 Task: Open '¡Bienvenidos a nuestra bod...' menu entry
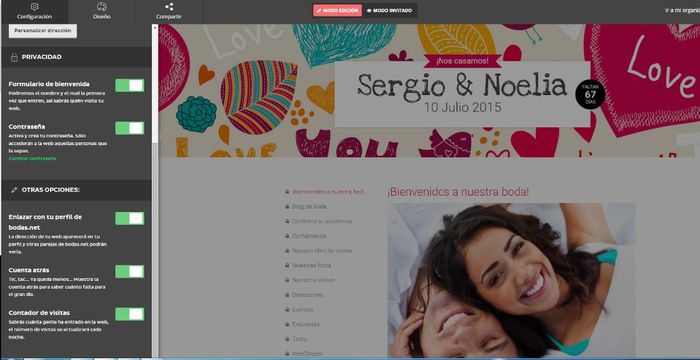click(329, 192)
